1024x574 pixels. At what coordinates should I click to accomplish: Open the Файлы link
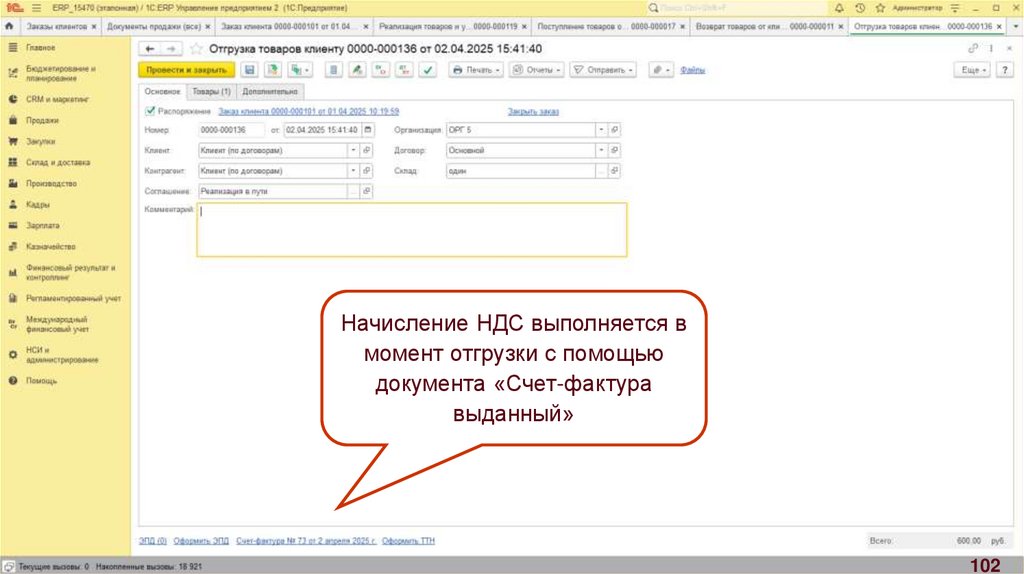click(692, 70)
